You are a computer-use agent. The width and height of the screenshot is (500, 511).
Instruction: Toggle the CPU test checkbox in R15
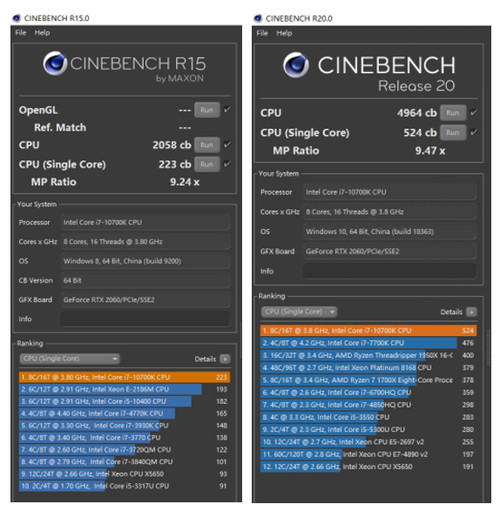tap(227, 145)
